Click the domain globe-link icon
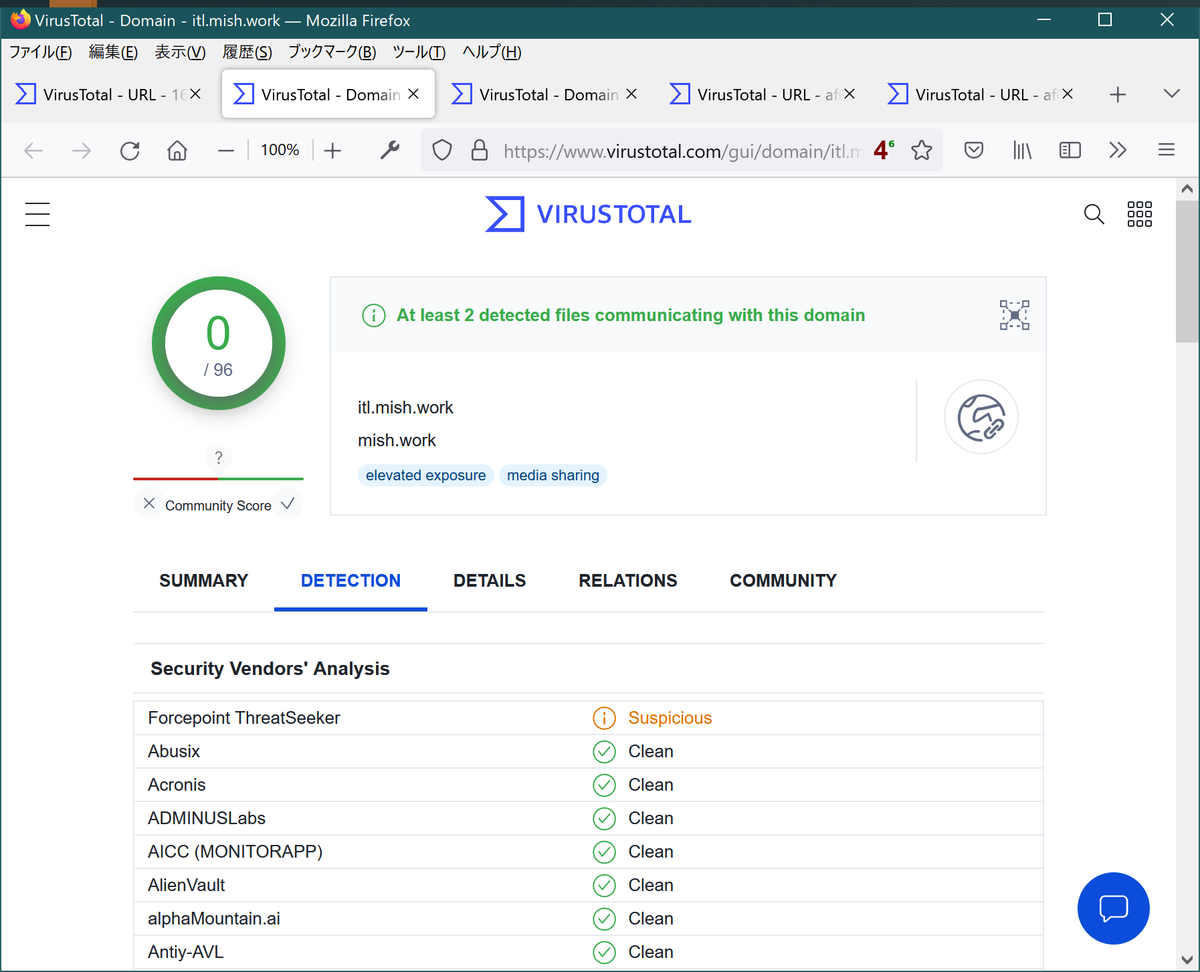The width and height of the screenshot is (1200, 972). pyautogui.click(x=981, y=417)
